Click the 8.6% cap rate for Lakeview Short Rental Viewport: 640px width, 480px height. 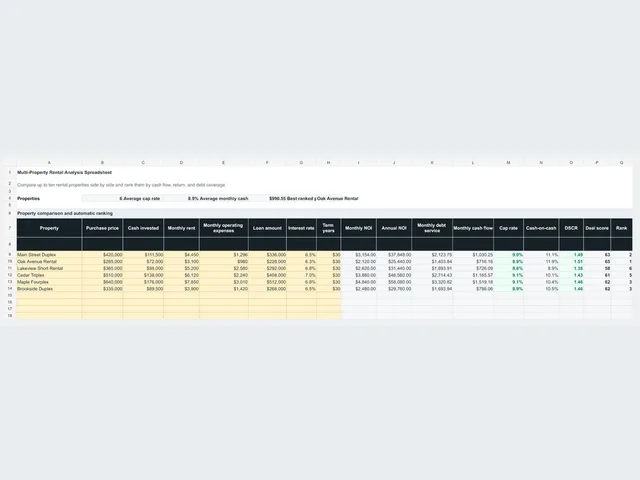click(509, 269)
